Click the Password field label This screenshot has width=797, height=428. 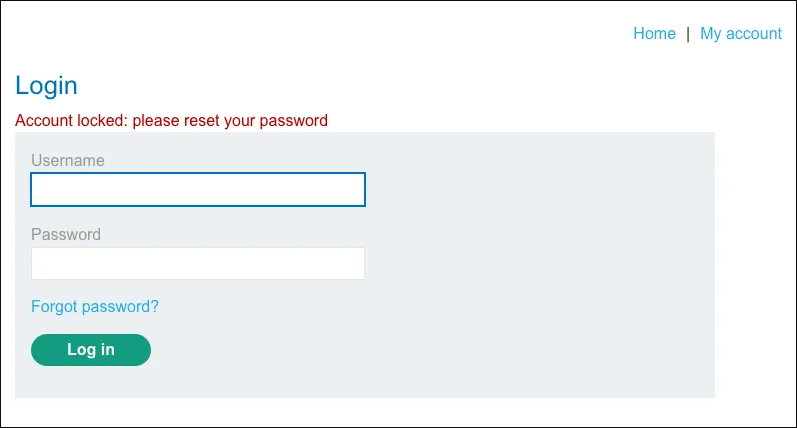(x=66, y=234)
